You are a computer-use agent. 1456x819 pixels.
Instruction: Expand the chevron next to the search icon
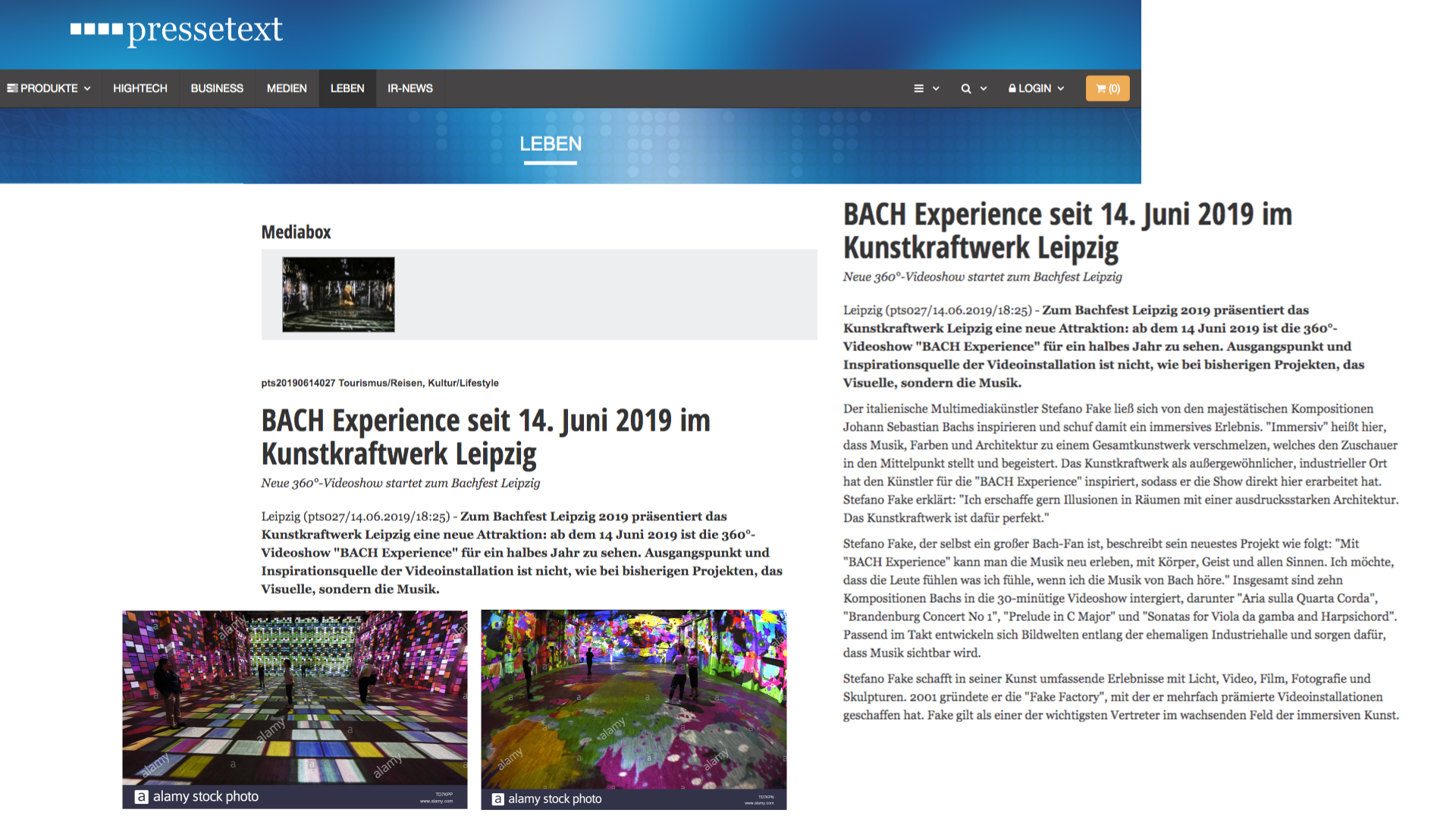click(984, 89)
